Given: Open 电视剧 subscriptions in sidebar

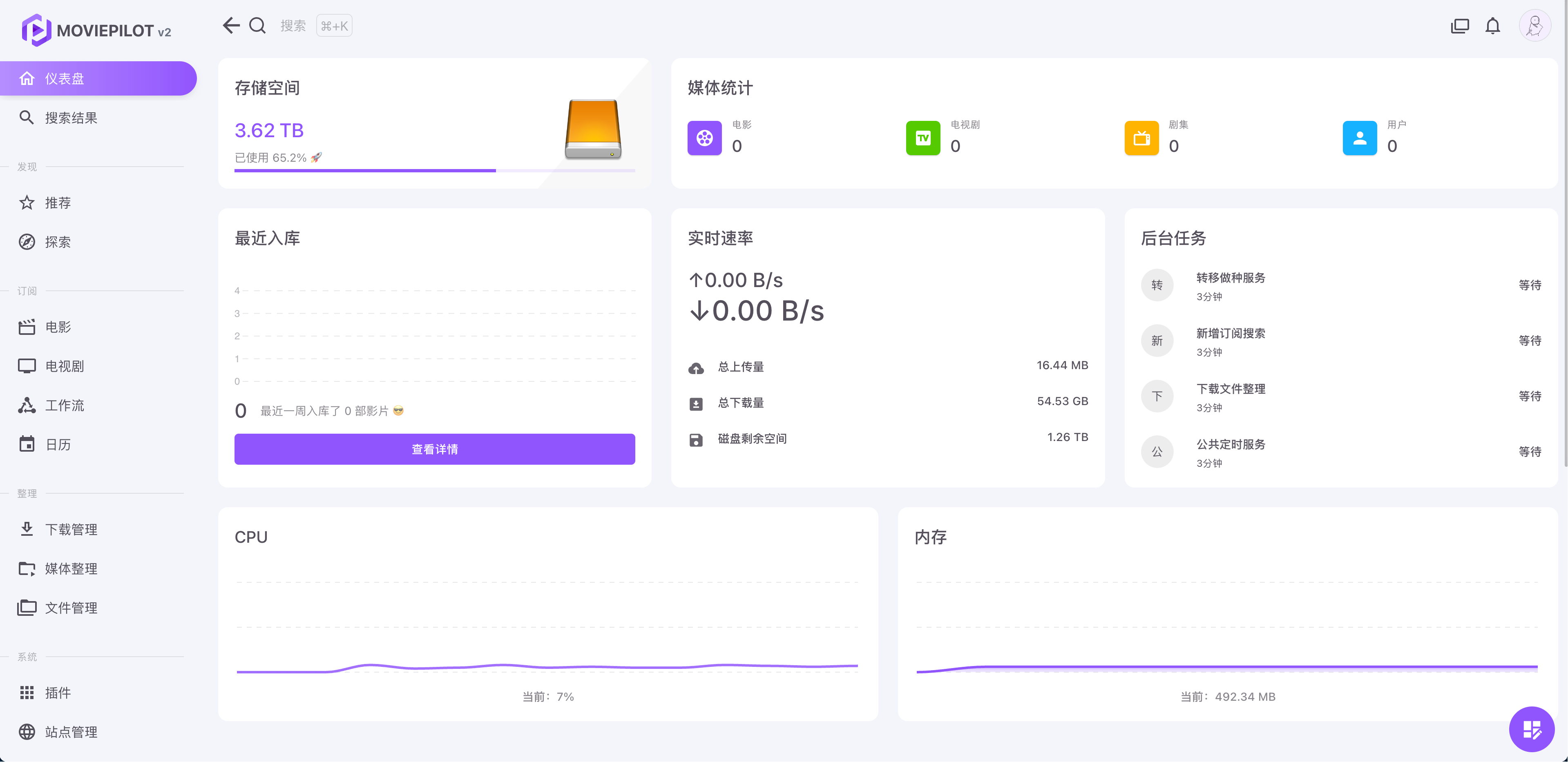Looking at the screenshot, I should pos(98,366).
